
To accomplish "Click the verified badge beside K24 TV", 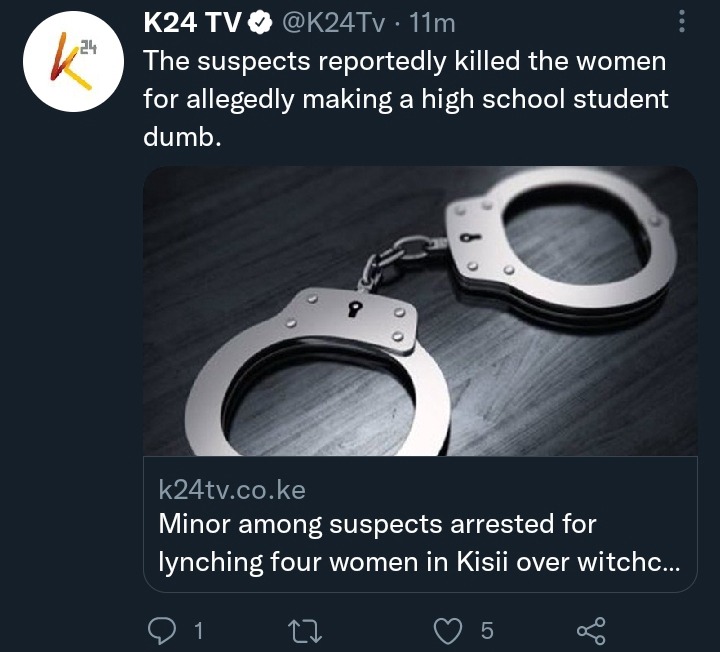I will (x=261, y=23).
